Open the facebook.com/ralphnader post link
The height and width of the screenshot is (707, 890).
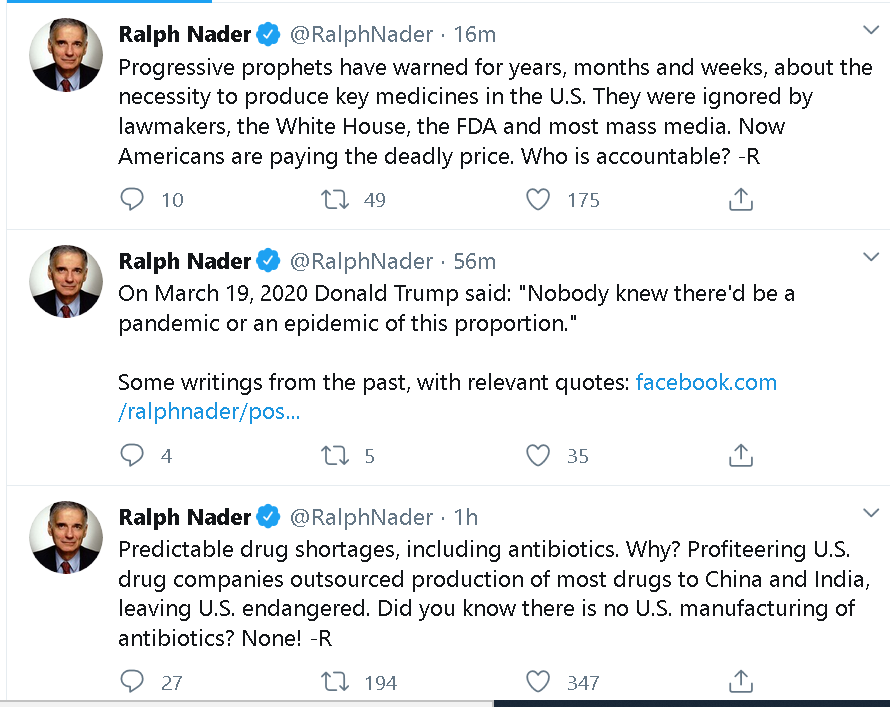447,397
